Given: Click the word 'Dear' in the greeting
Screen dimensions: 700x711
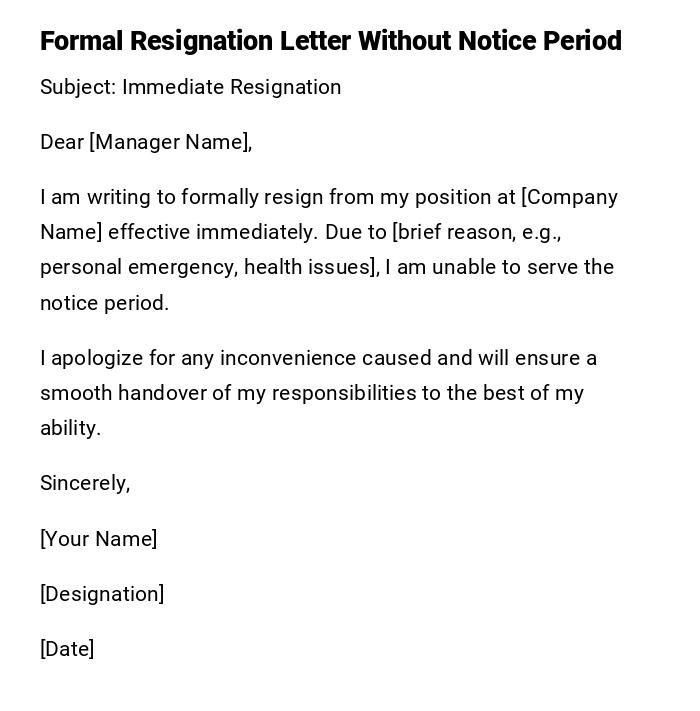Looking at the screenshot, I should tap(62, 142).
